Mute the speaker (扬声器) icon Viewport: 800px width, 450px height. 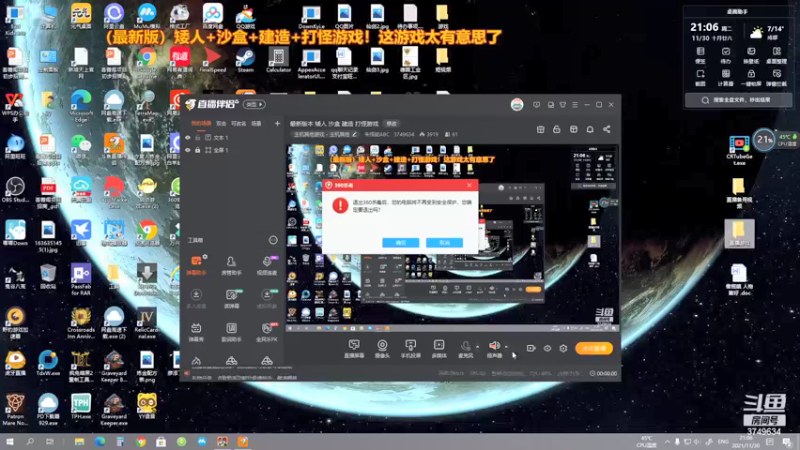coord(494,346)
